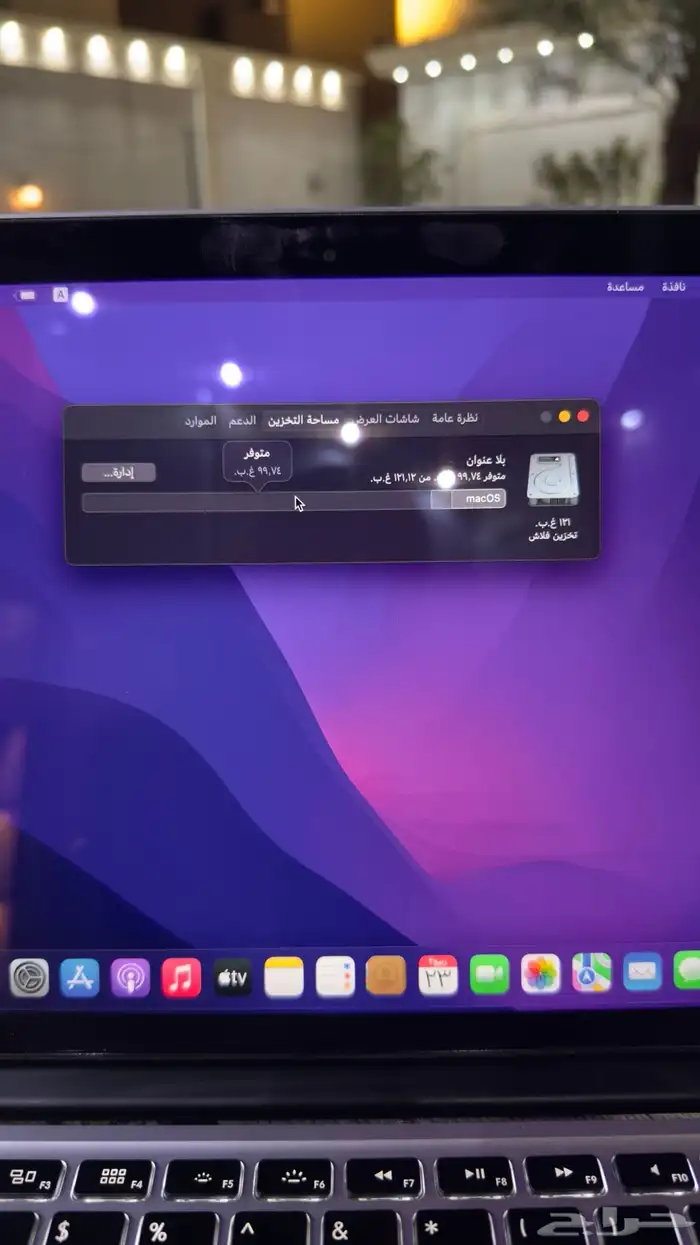Open the مساعدة menu in menu bar

(625, 287)
